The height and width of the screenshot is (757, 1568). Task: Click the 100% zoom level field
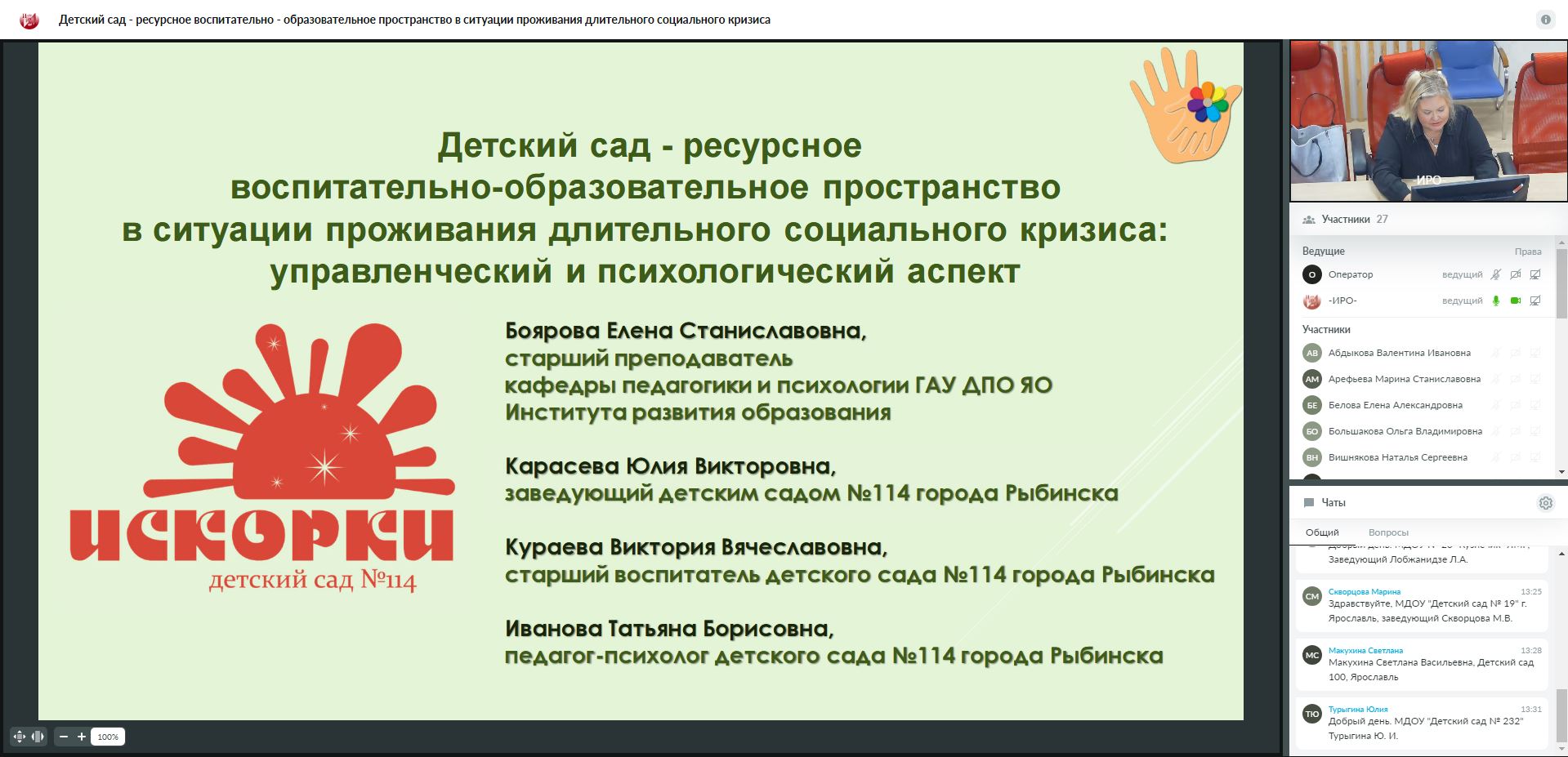[x=108, y=737]
